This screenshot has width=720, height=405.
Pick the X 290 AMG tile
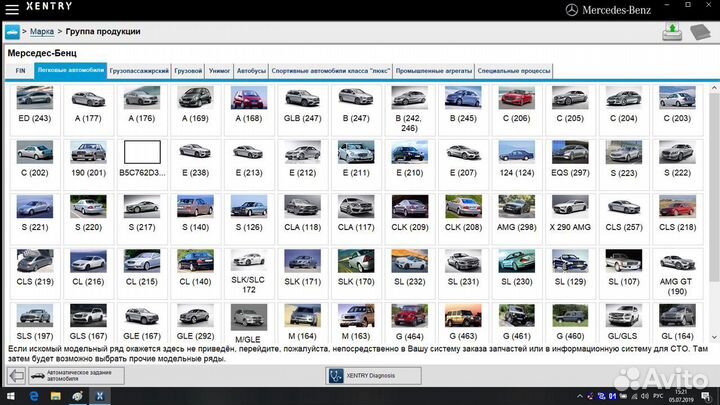click(x=570, y=219)
